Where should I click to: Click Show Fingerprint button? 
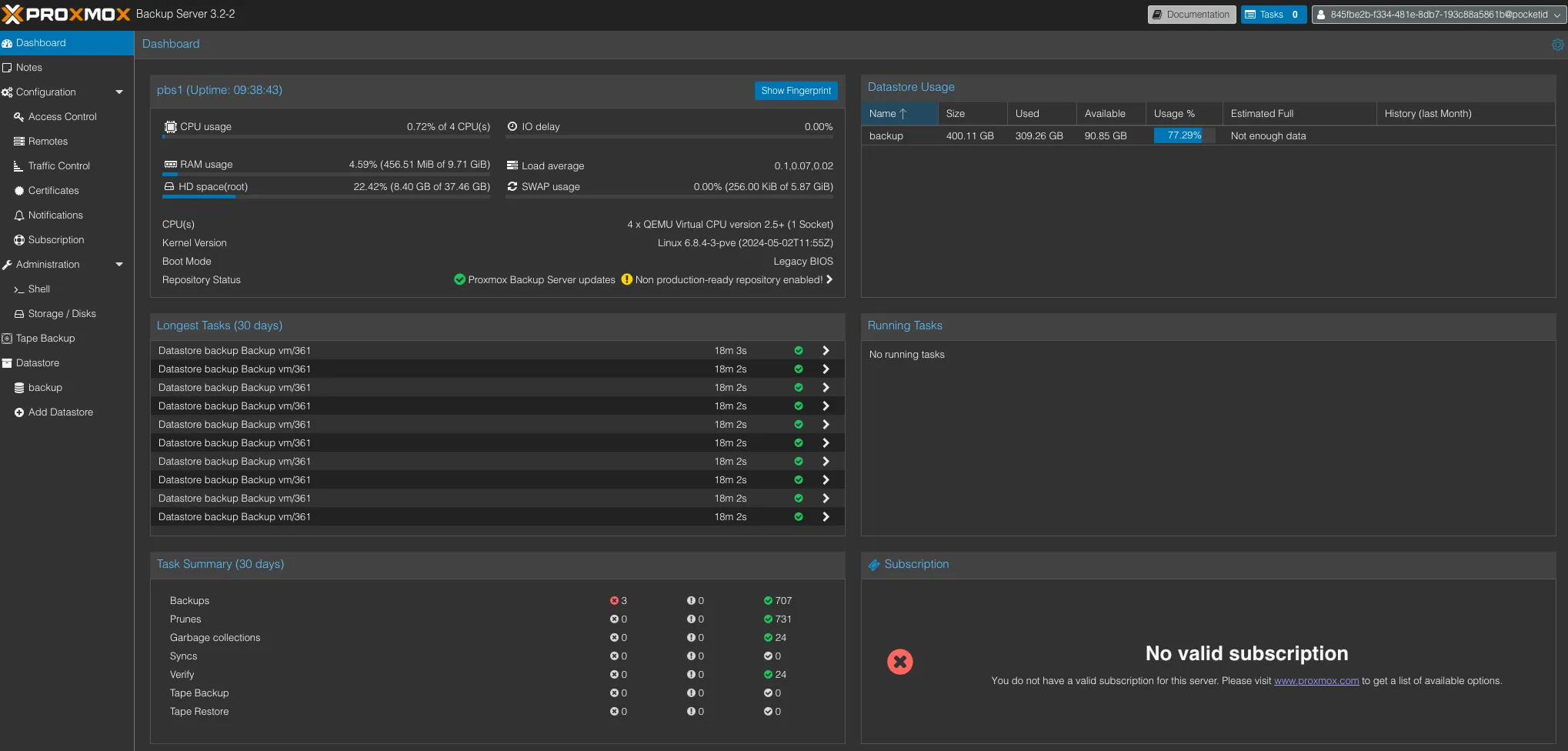(x=796, y=91)
